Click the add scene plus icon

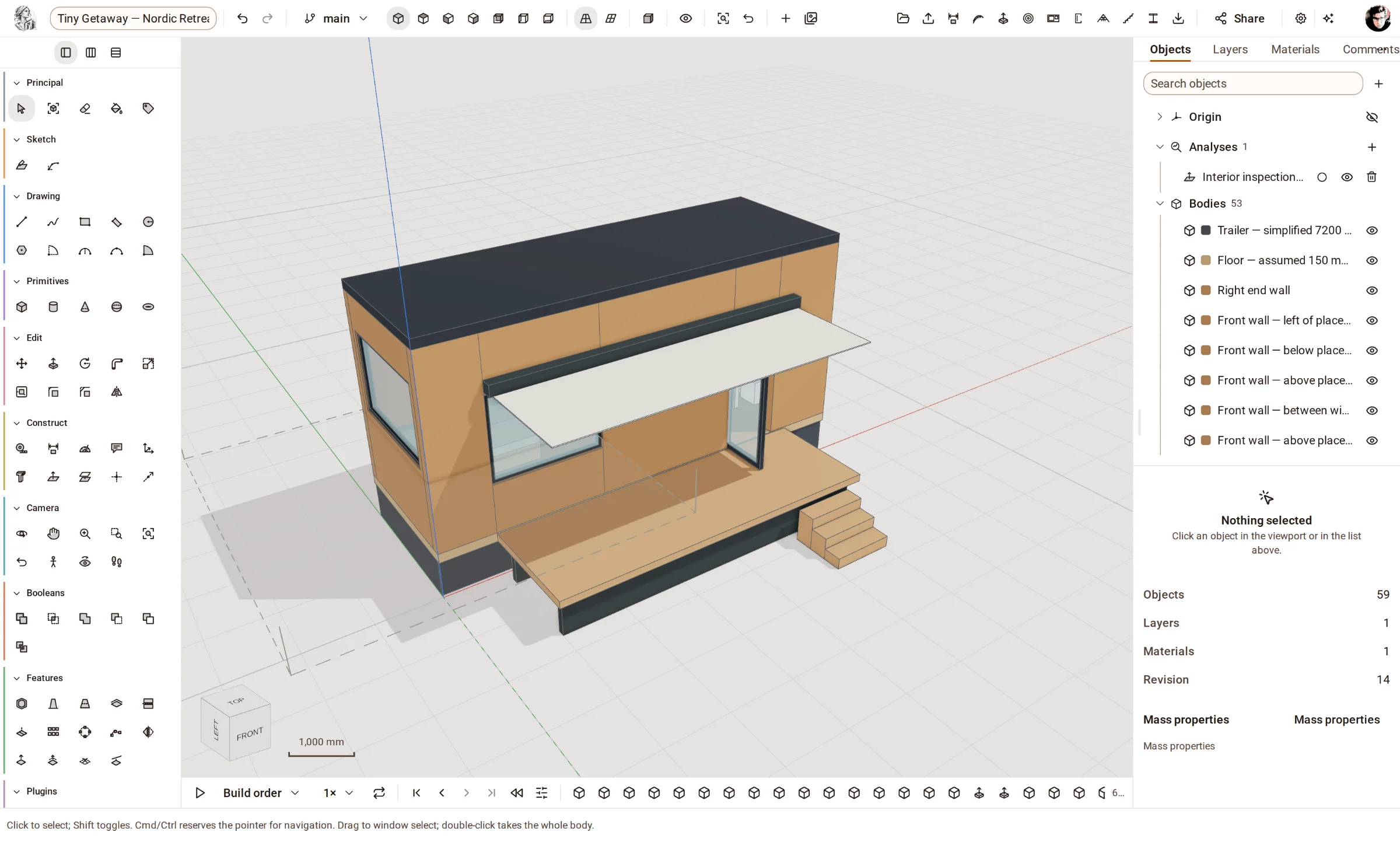click(x=786, y=19)
